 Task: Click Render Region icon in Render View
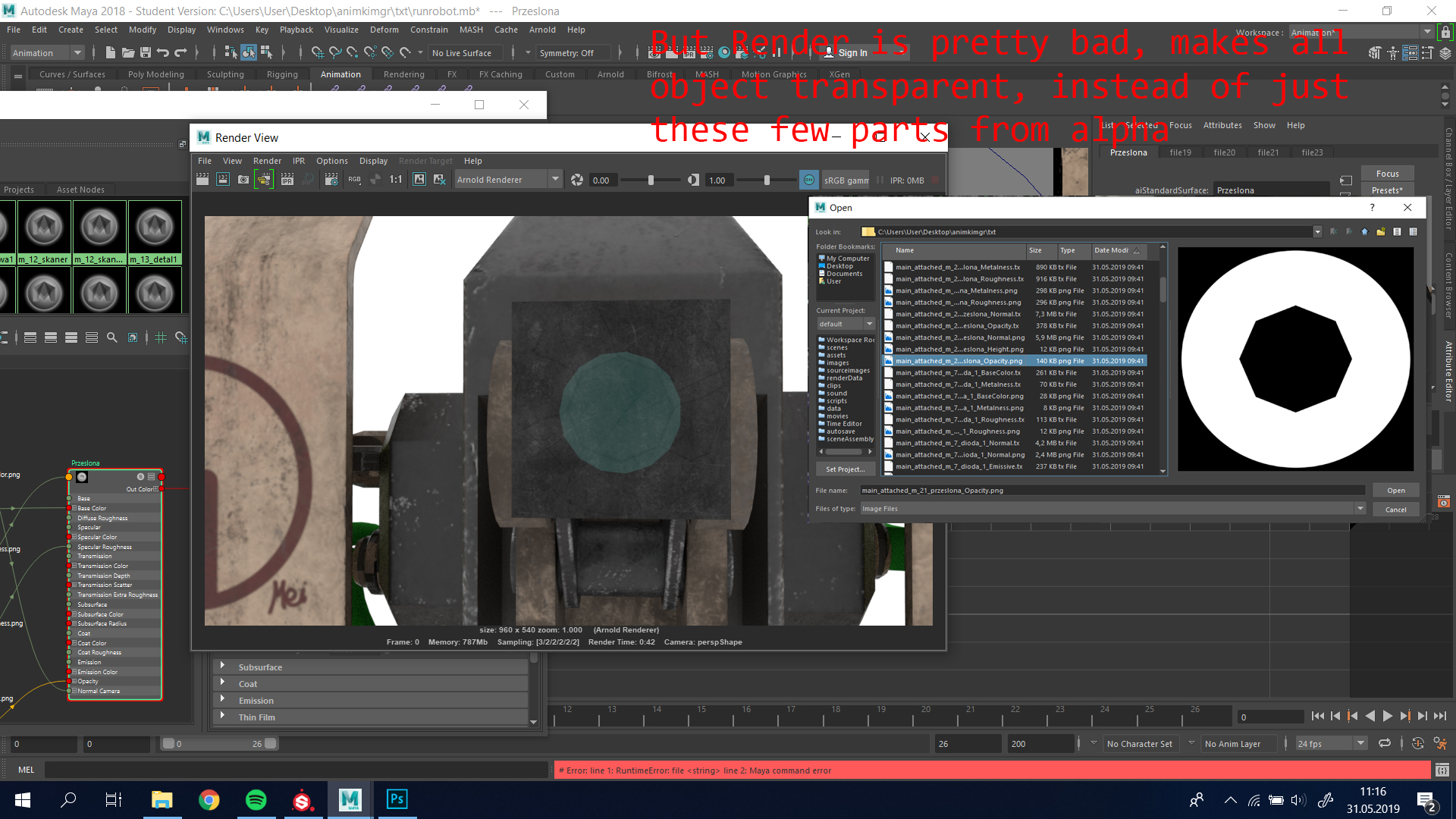(x=223, y=180)
